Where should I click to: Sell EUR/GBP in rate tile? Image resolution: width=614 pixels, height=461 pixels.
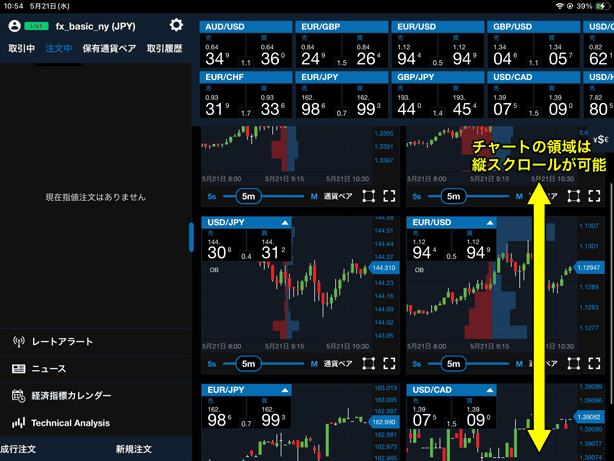(318, 51)
